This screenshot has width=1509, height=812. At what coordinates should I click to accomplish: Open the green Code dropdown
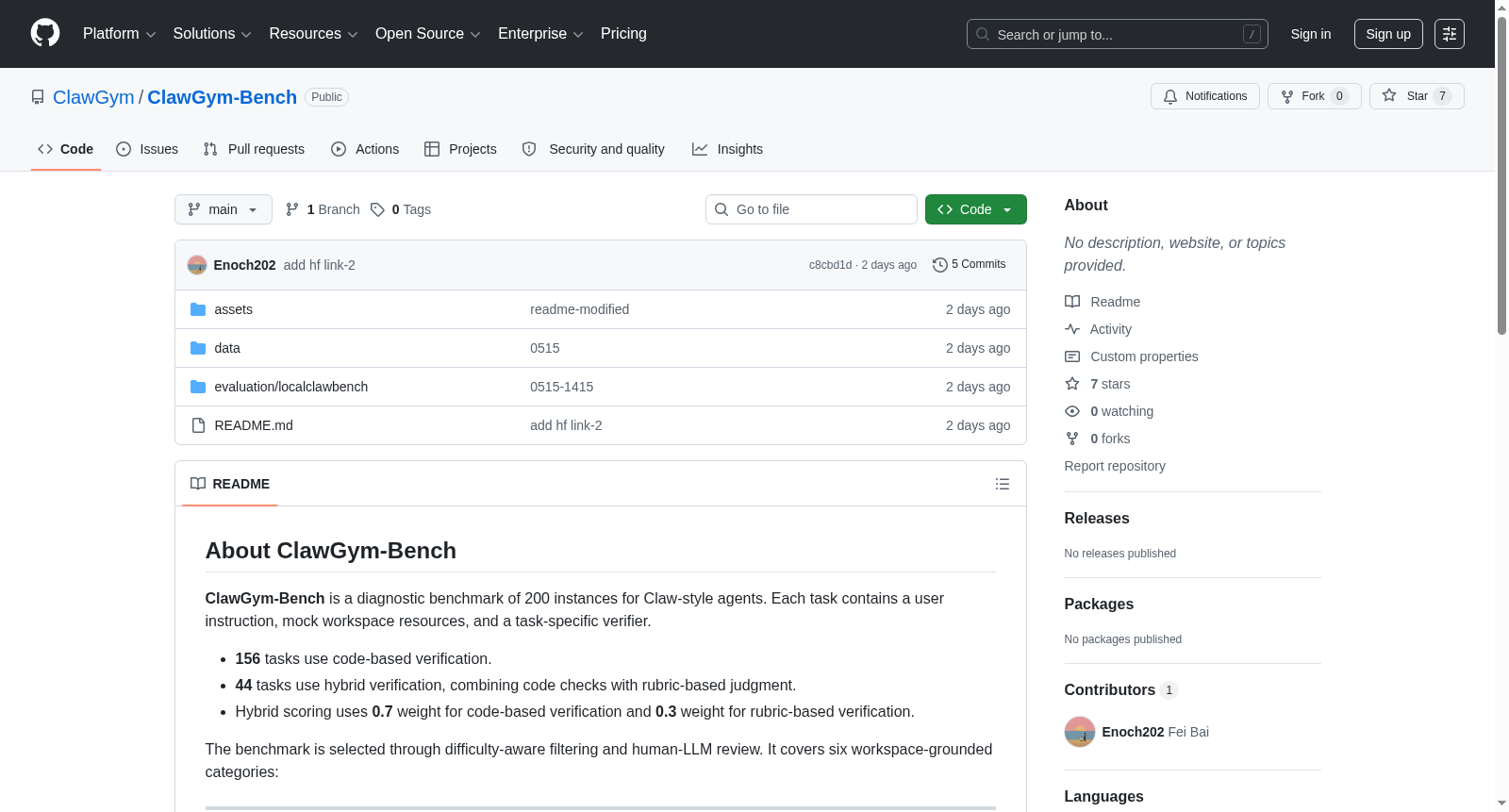click(x=975, y=209)
